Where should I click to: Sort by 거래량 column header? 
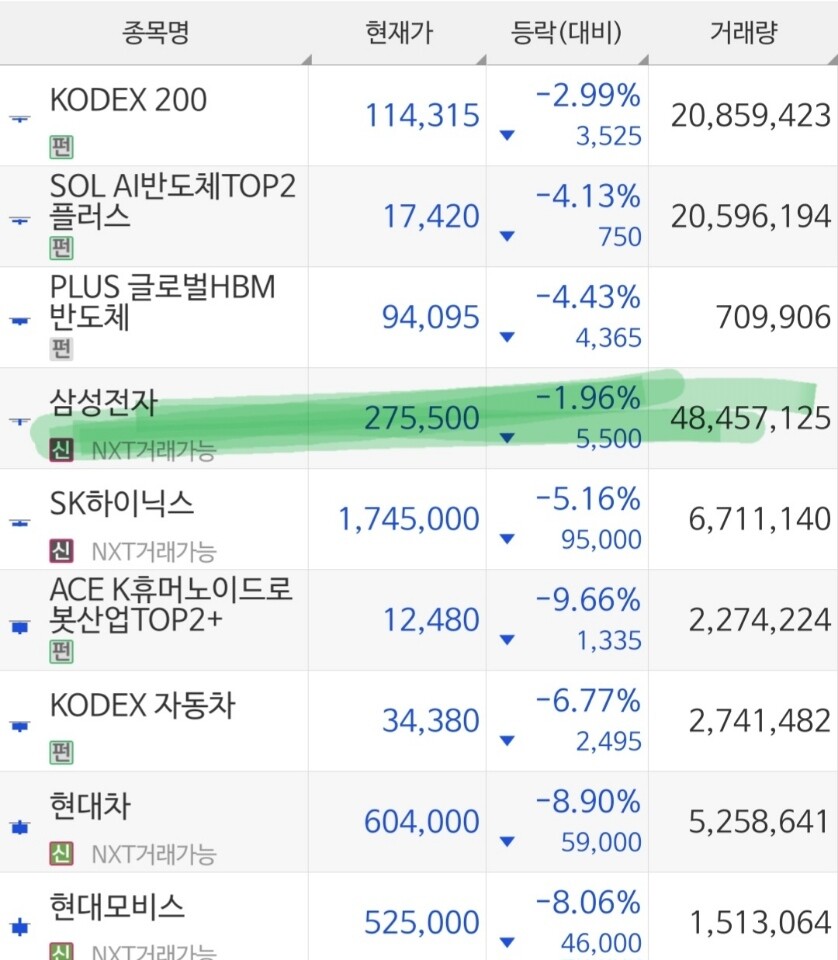743,32
